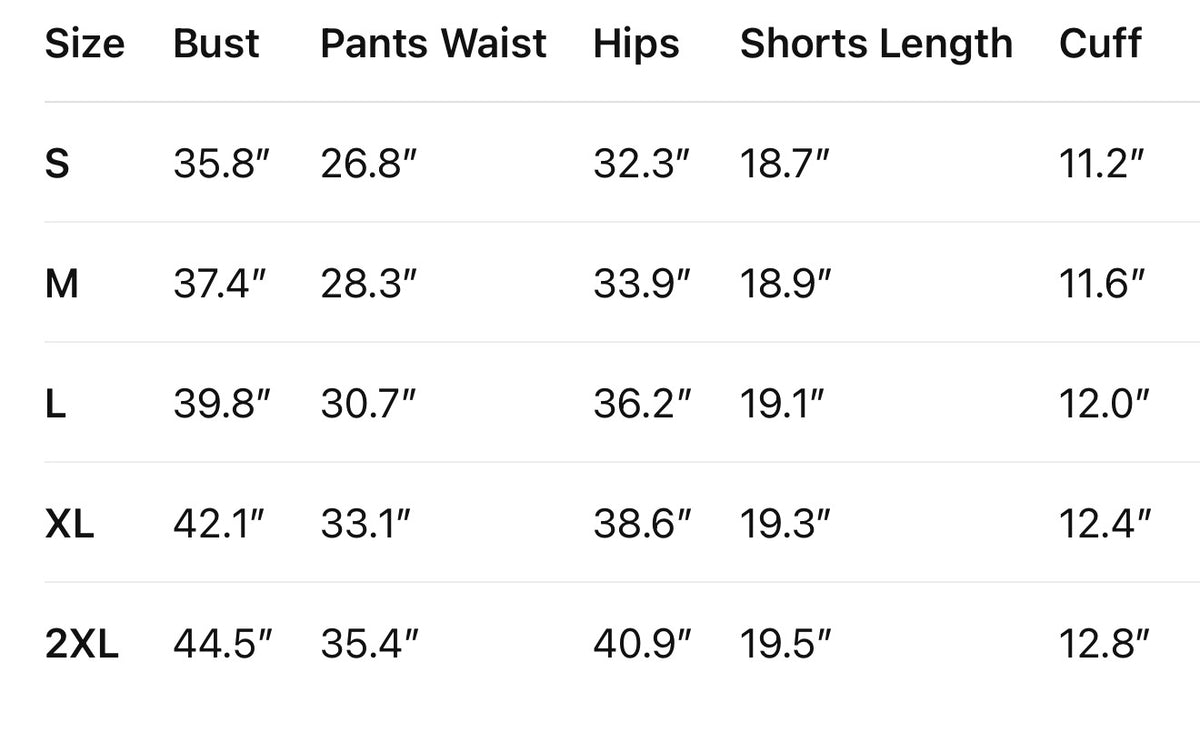Select the Pants Waist column header
Screen dimensions: 1200x743
point(433,44)
